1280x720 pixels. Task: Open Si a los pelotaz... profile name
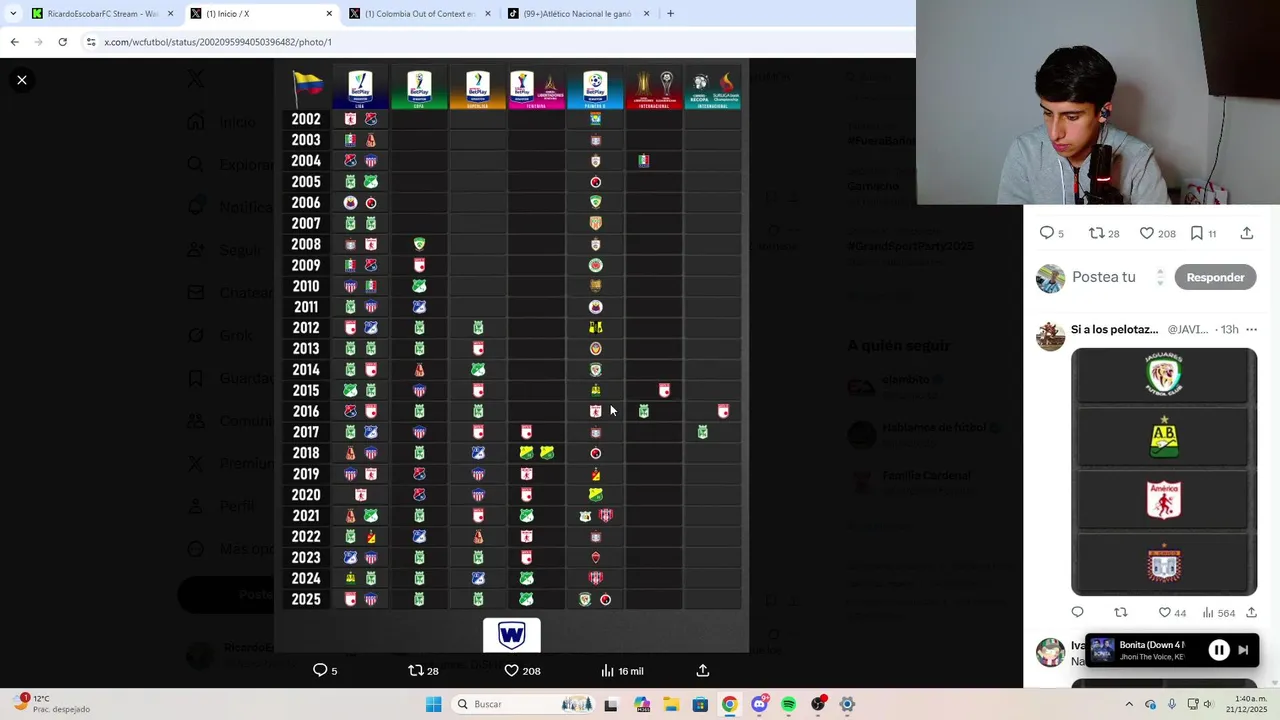click(1114, 329)
